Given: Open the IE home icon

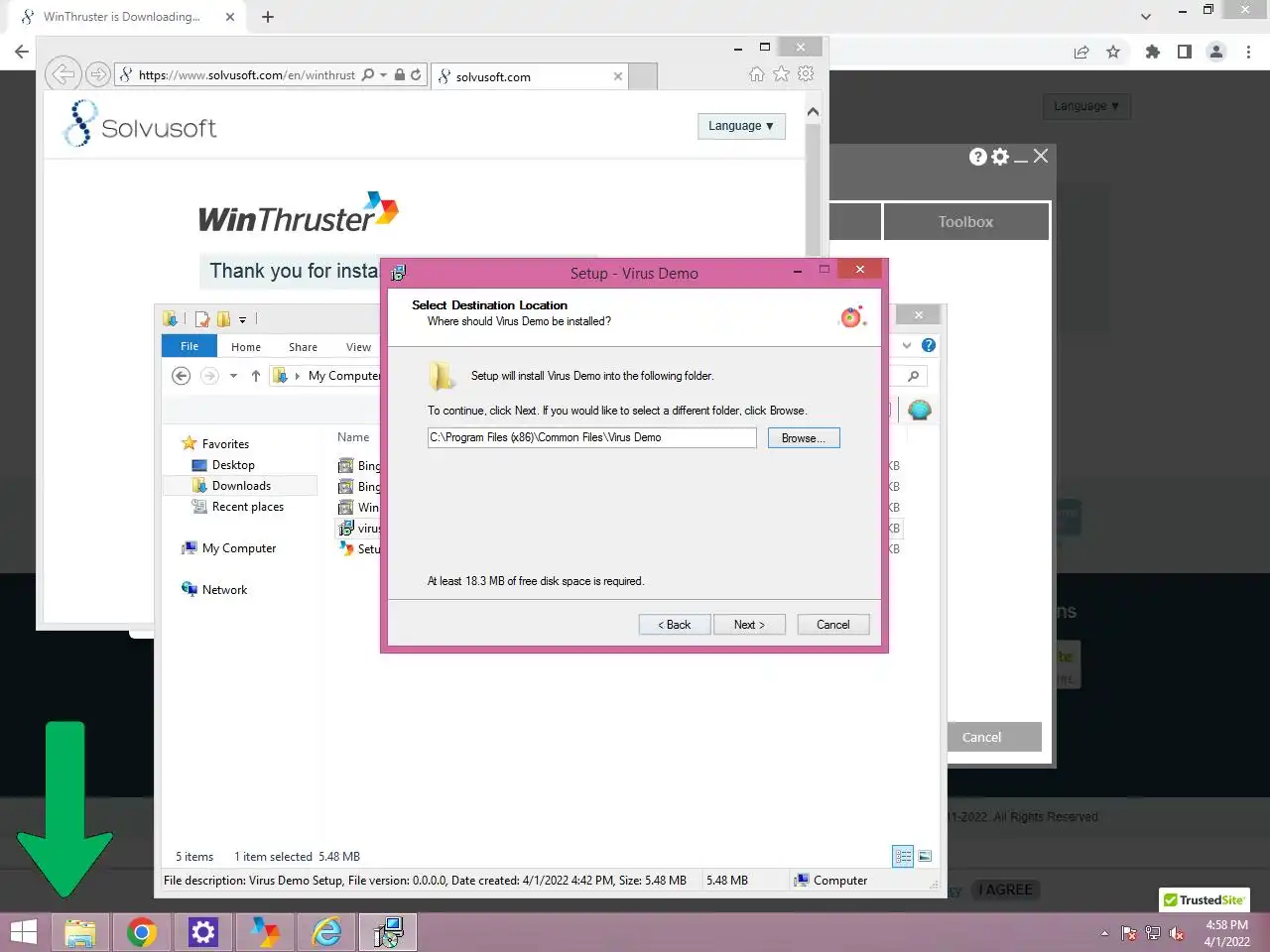Looking at the screenshot, I should (x=756, y=74).
